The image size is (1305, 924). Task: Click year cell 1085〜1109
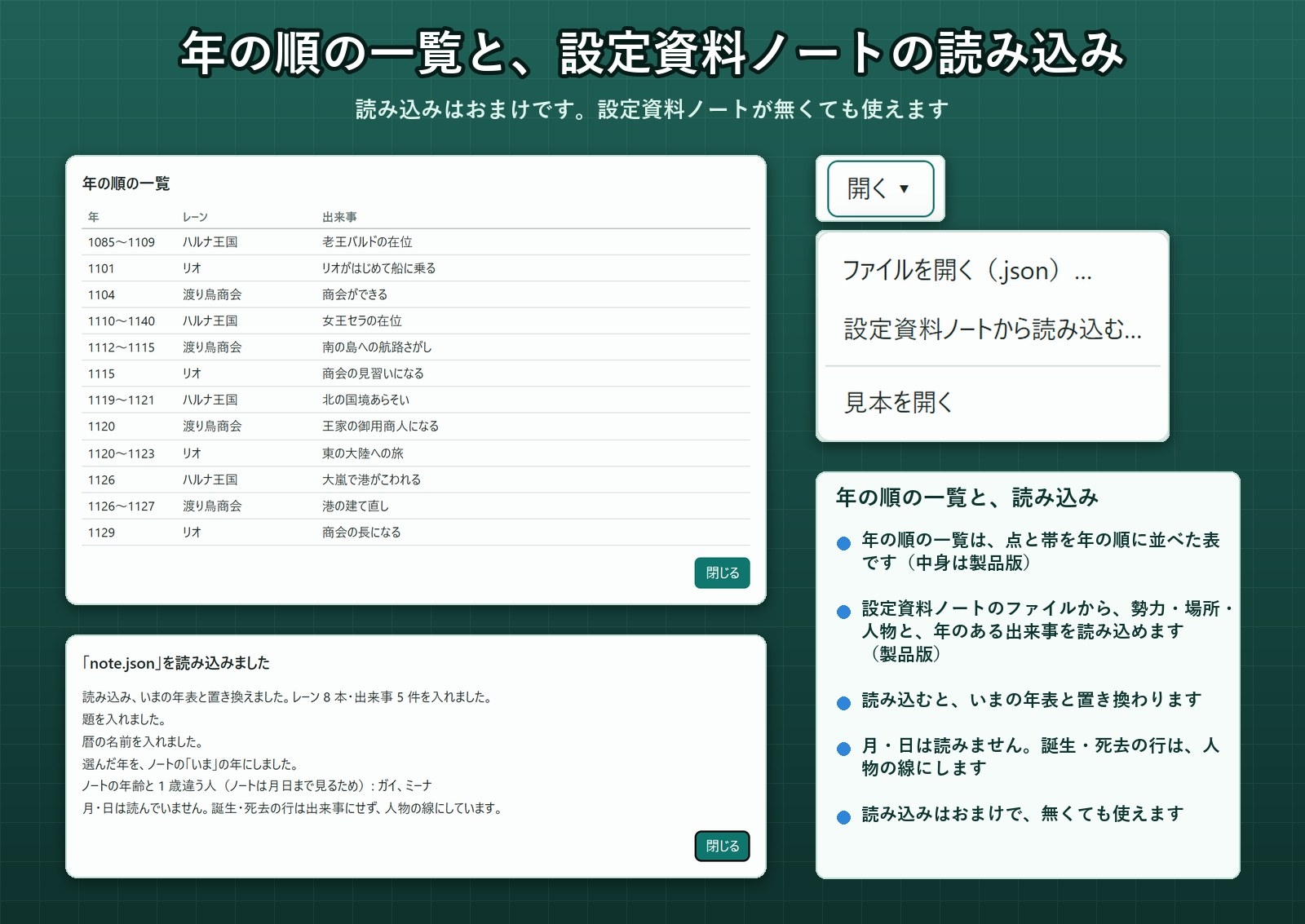tap(122, 242)
